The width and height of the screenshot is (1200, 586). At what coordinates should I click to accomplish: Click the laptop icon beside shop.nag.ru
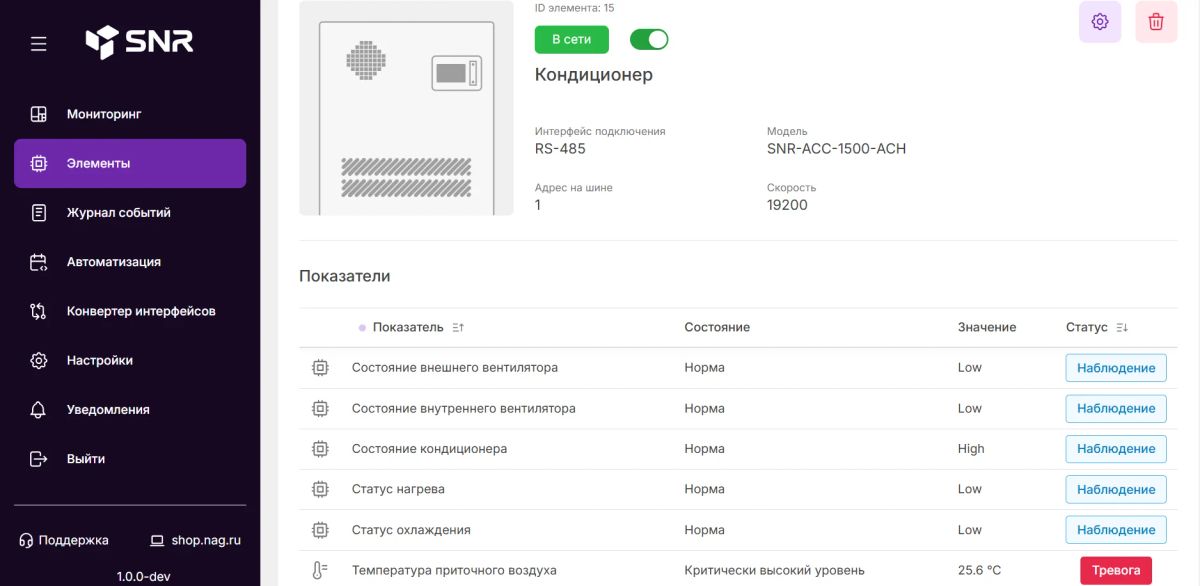[157, 540]
